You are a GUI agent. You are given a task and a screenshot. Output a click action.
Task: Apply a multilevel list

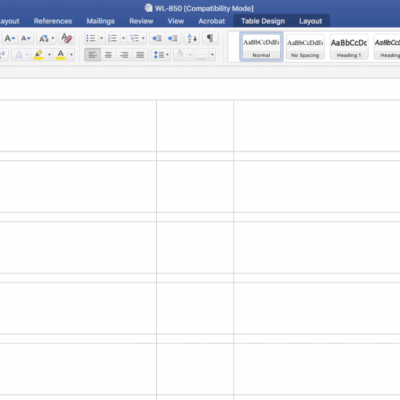(135, 38)
